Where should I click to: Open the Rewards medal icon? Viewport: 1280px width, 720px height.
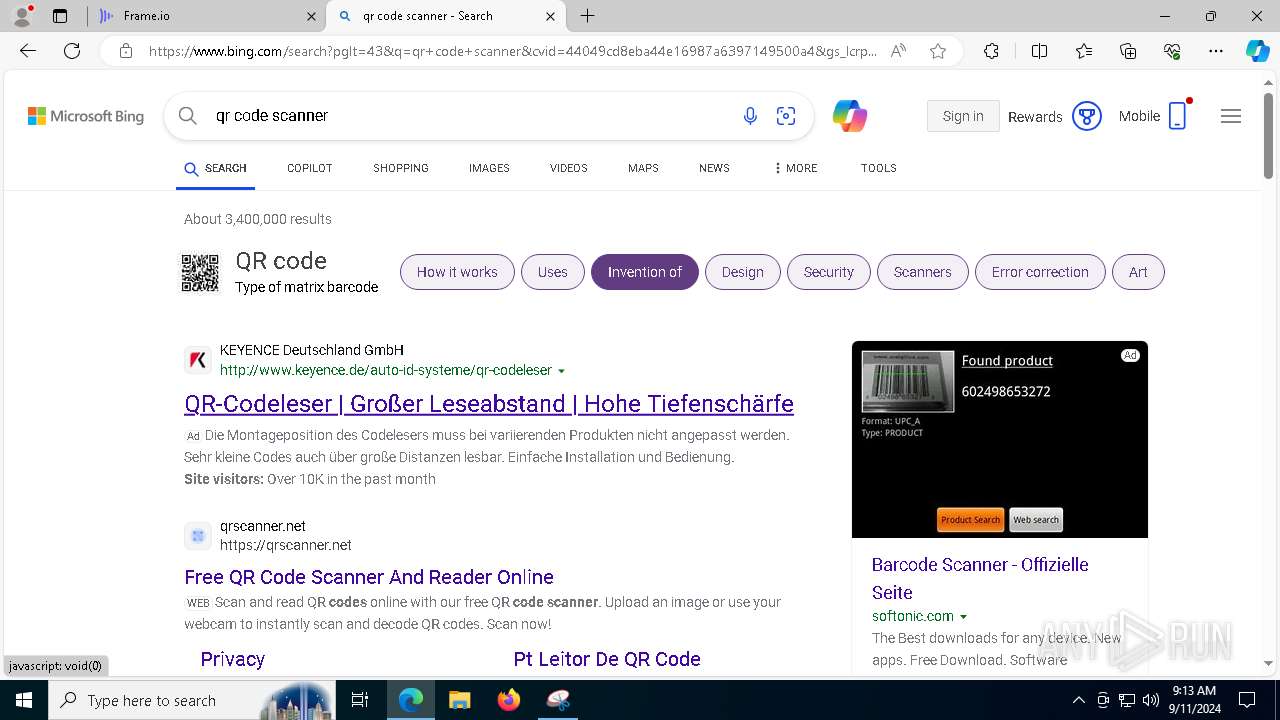click(1087, 116)
